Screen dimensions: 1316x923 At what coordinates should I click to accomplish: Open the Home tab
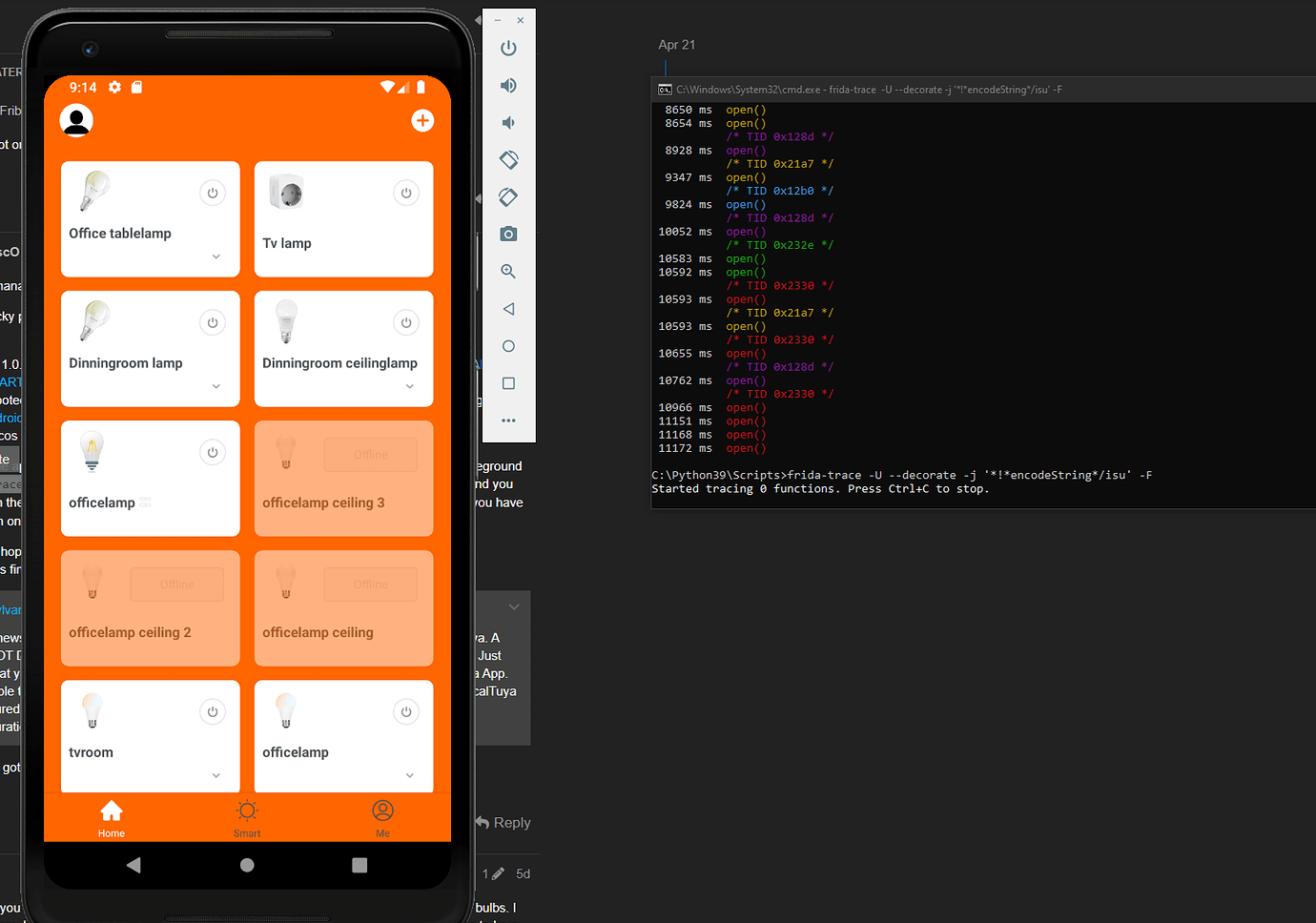pyautogui.click(x=112, y=818)
